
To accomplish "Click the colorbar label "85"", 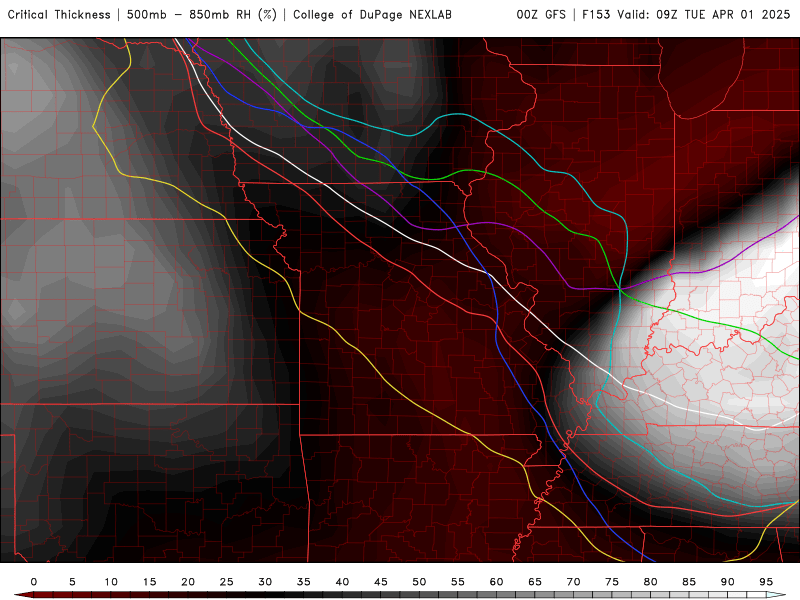I will point(689,582).
